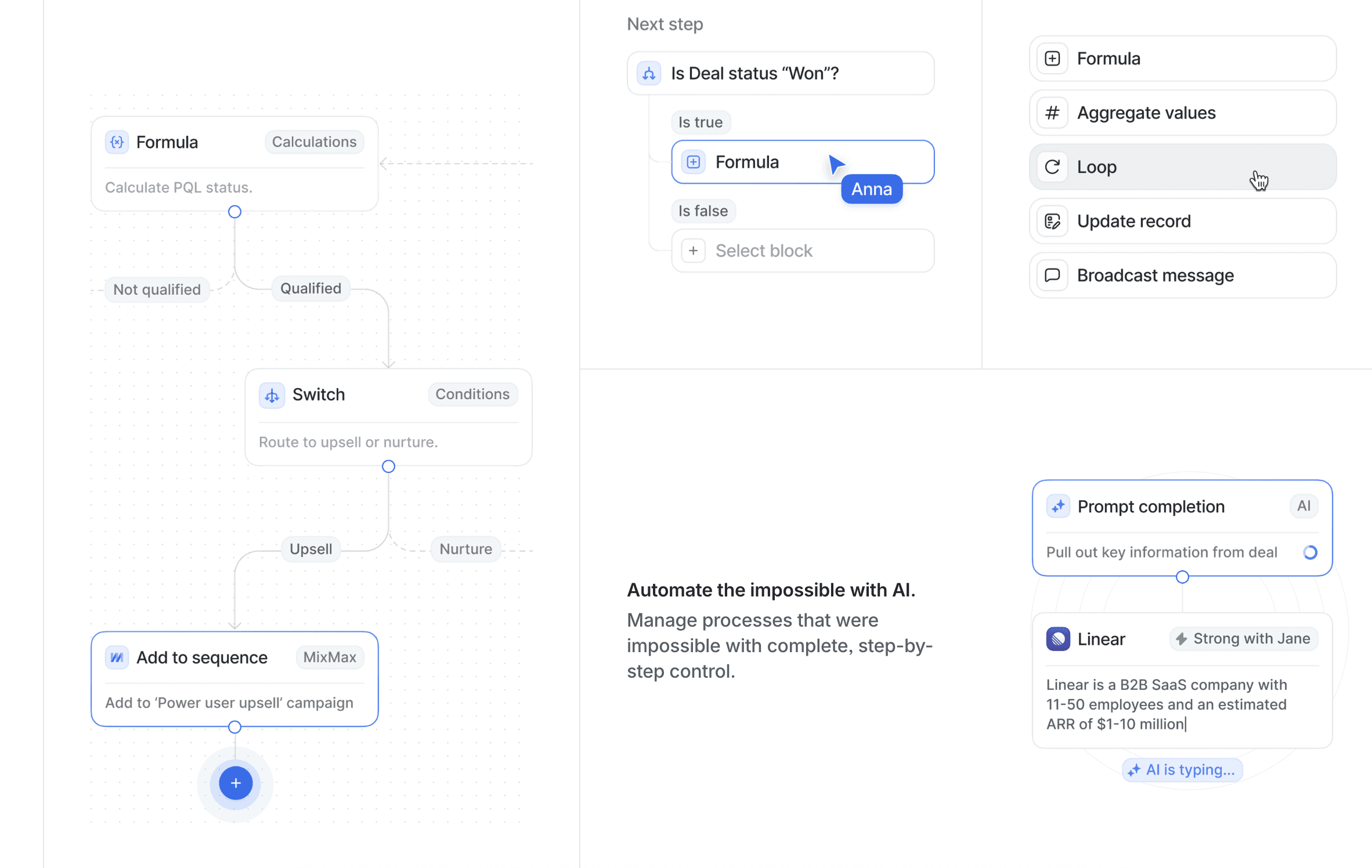Click the Automate the impossible with AI heading
The height and width of the screenshot is (868, 1372).
(x=771, y=590)
